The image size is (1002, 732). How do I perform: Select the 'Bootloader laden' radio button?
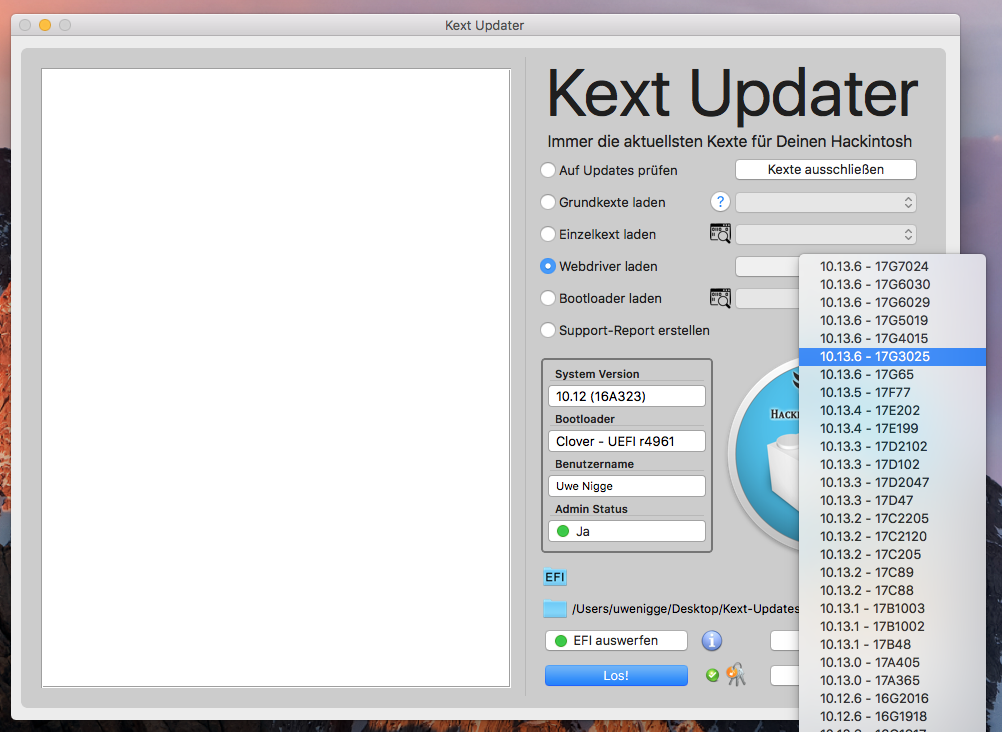point(548,298)
